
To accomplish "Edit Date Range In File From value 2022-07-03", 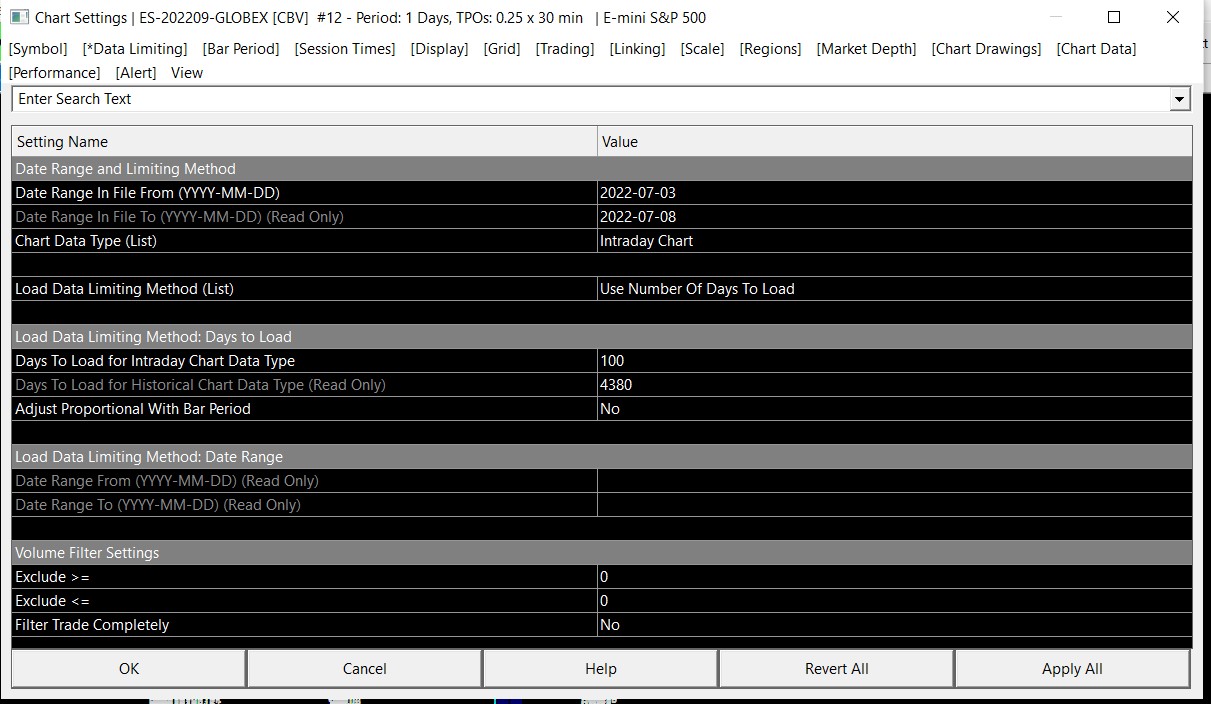I will [x=895, y=193].
